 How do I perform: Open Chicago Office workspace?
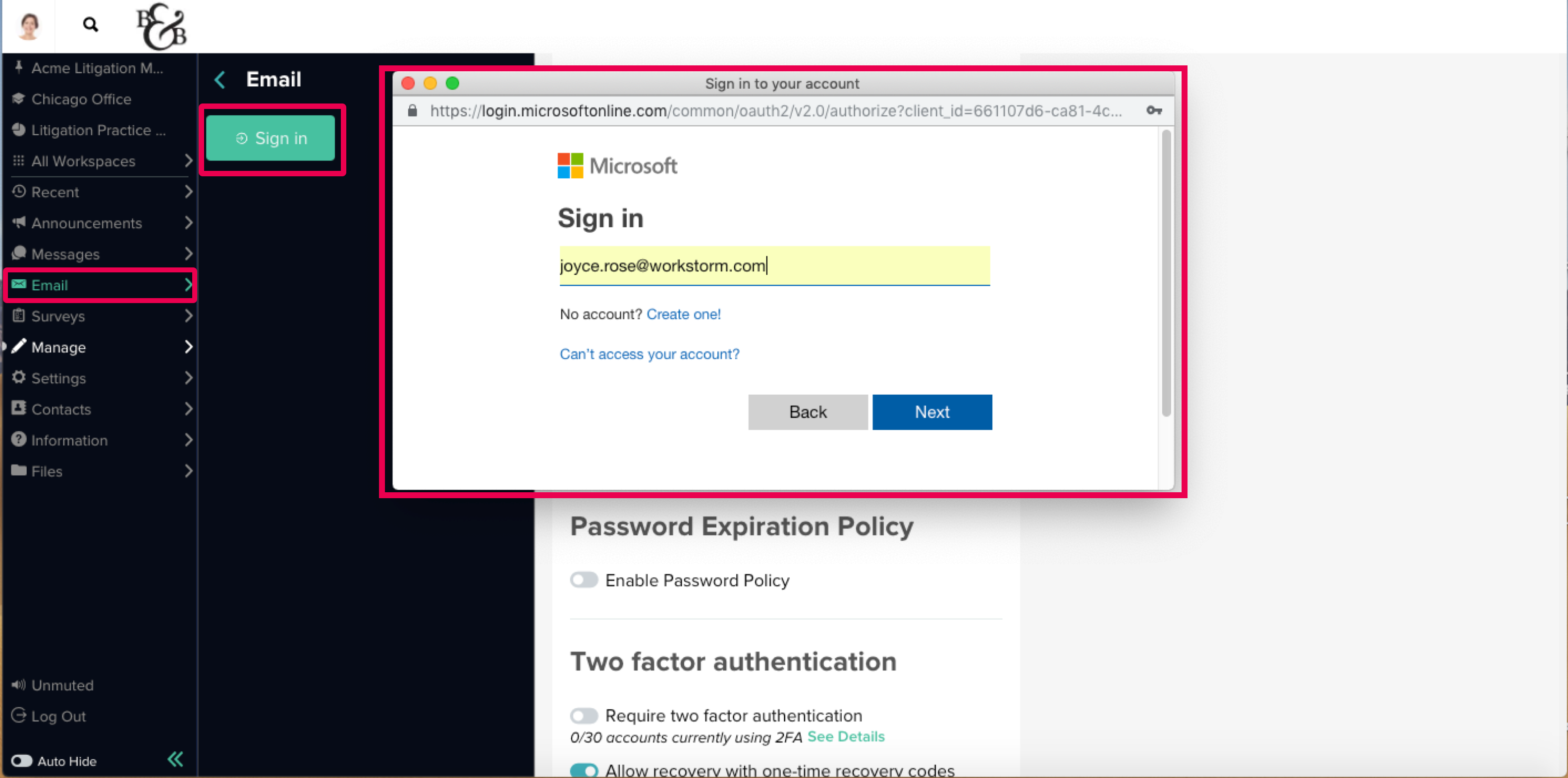click(x=81, y=99)
